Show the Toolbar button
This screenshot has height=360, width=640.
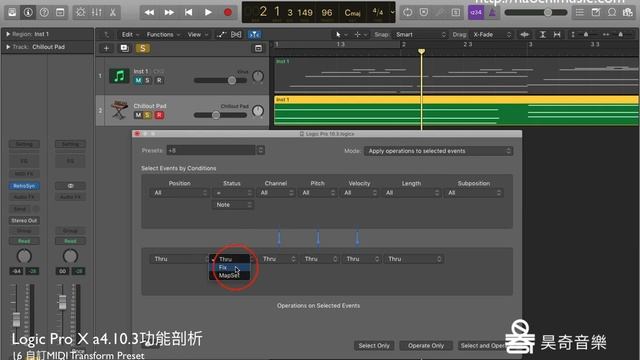pos(60,12)
